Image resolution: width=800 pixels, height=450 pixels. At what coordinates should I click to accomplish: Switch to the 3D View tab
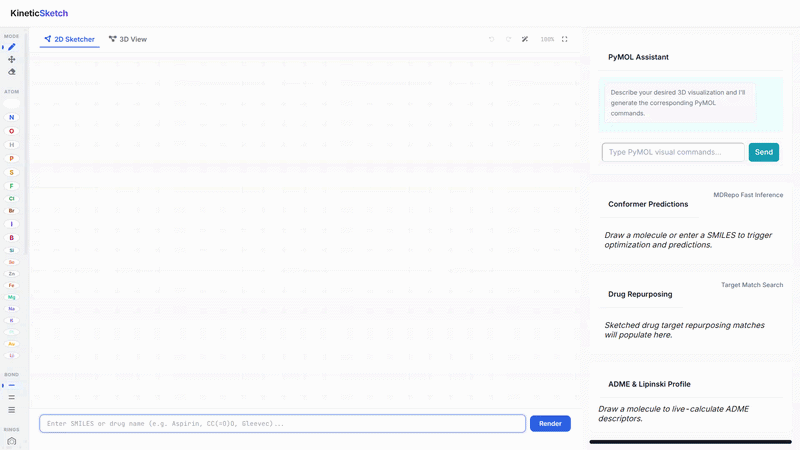(128, 39)
